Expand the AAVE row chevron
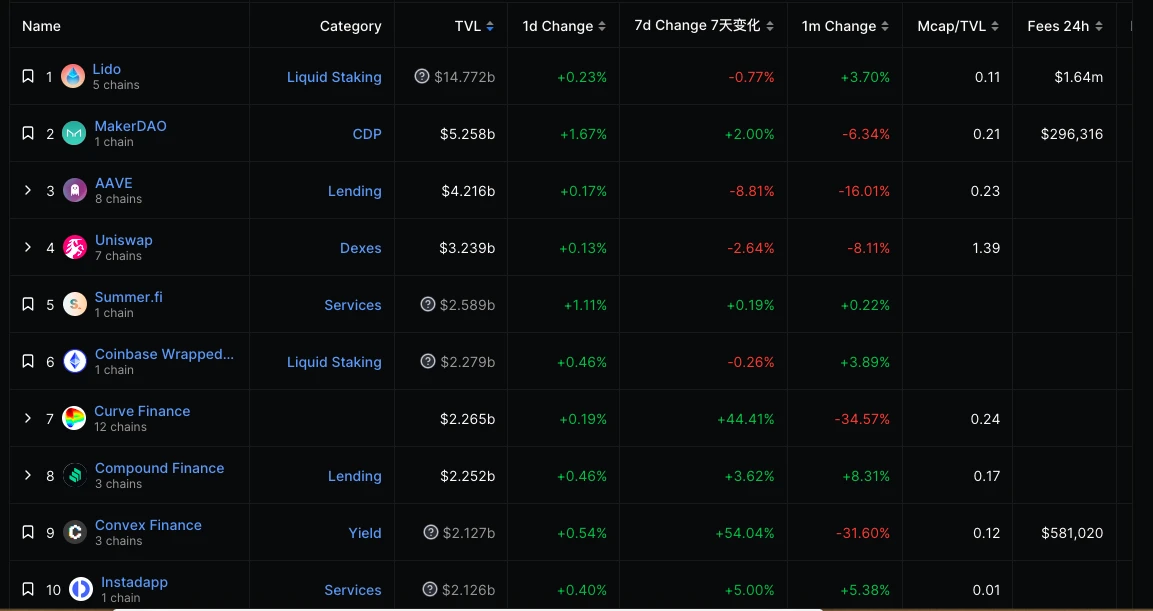Viewport: 1153px width, 611px height. pyautogui.click(x=28, y=191)
